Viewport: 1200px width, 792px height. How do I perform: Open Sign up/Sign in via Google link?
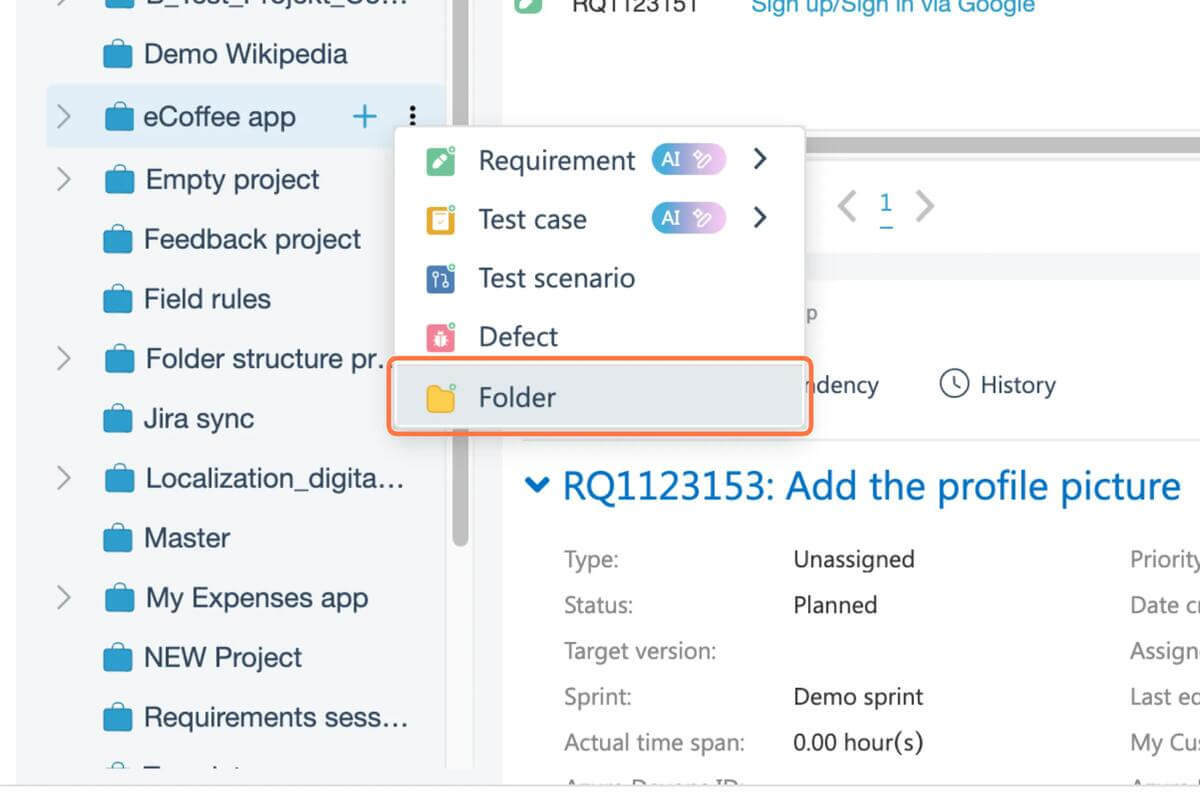pos(892,7)
